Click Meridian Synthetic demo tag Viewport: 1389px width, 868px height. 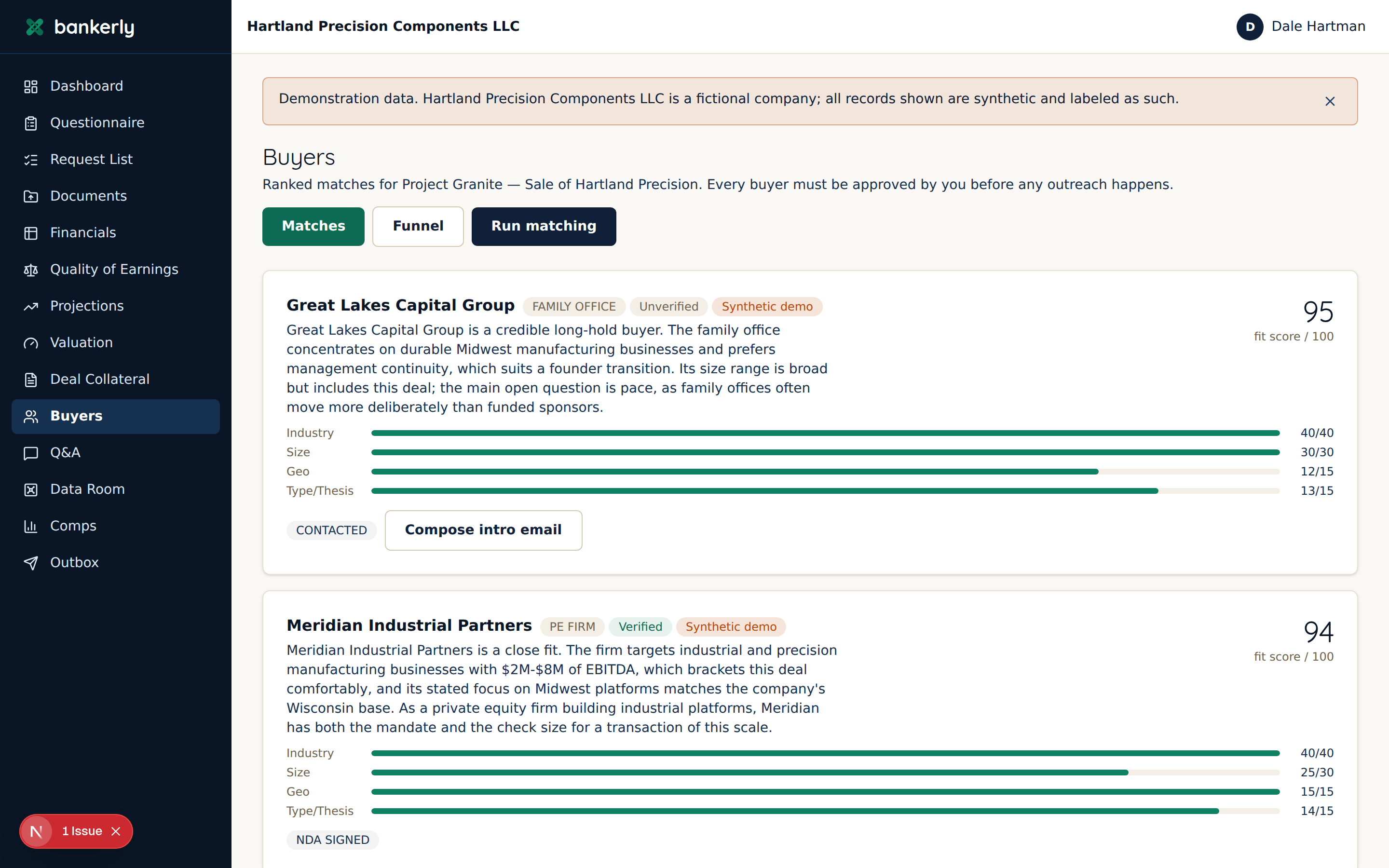[x=731, y=627]
